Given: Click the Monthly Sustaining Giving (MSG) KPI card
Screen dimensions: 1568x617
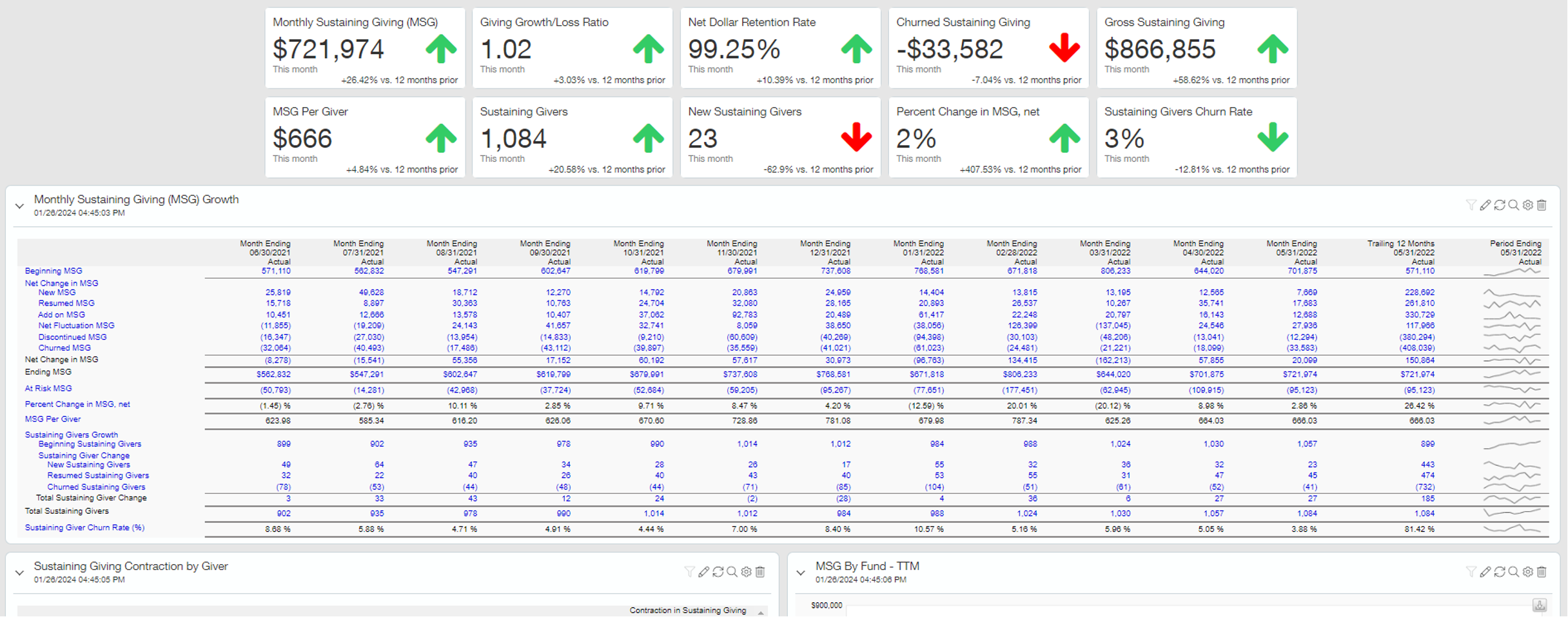Looking at the screenshot, I should [x=365, y=48].
